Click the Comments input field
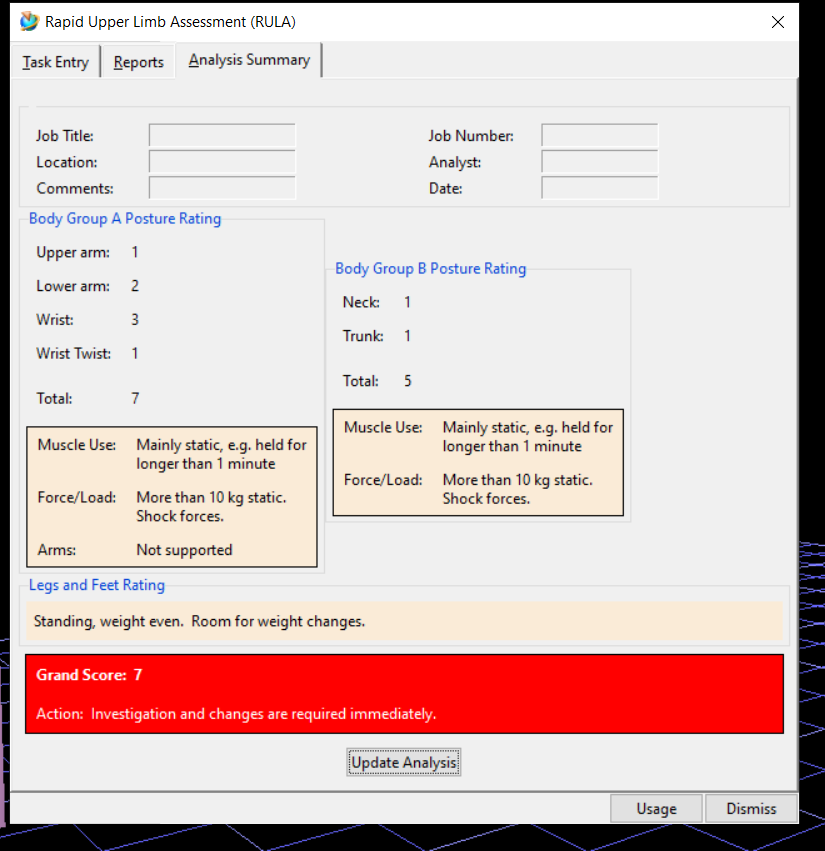The image size is (825, 851). (222, 188)
